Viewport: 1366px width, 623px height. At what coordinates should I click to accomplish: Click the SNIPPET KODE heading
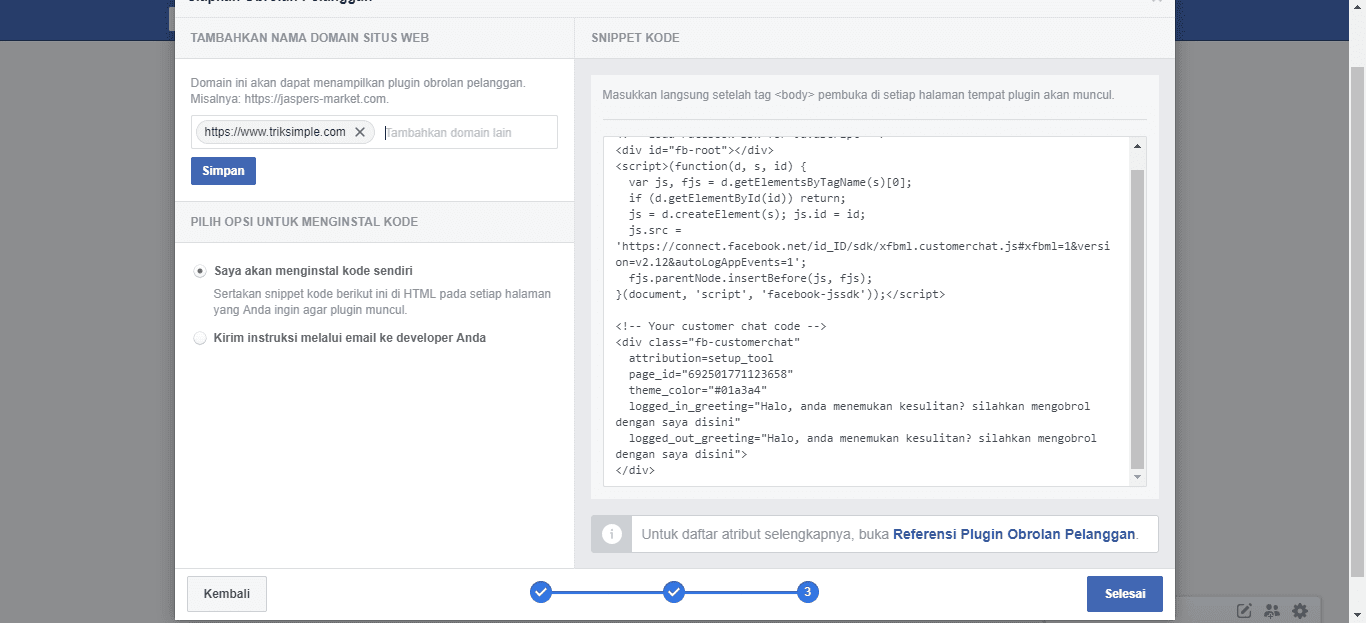coord(635,38)
